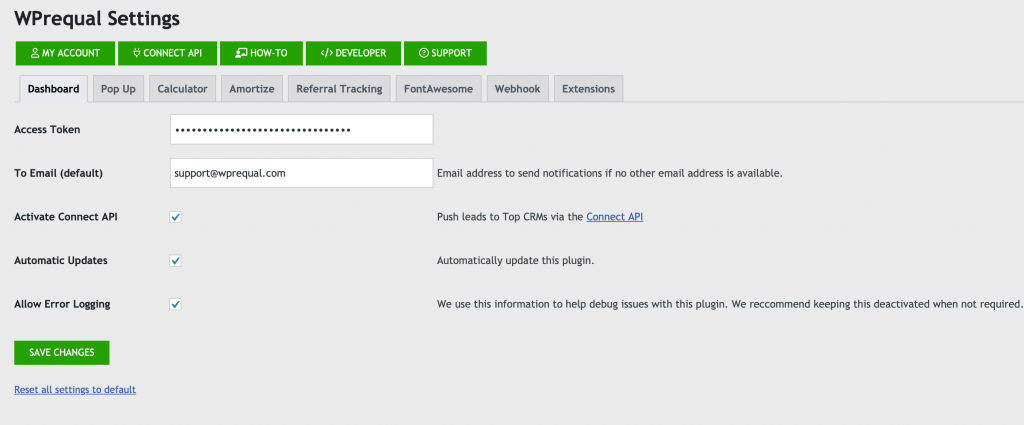Click the Activate Connect API label
The height and width of the screenshot is (425, 1024).
coord(66,217)
